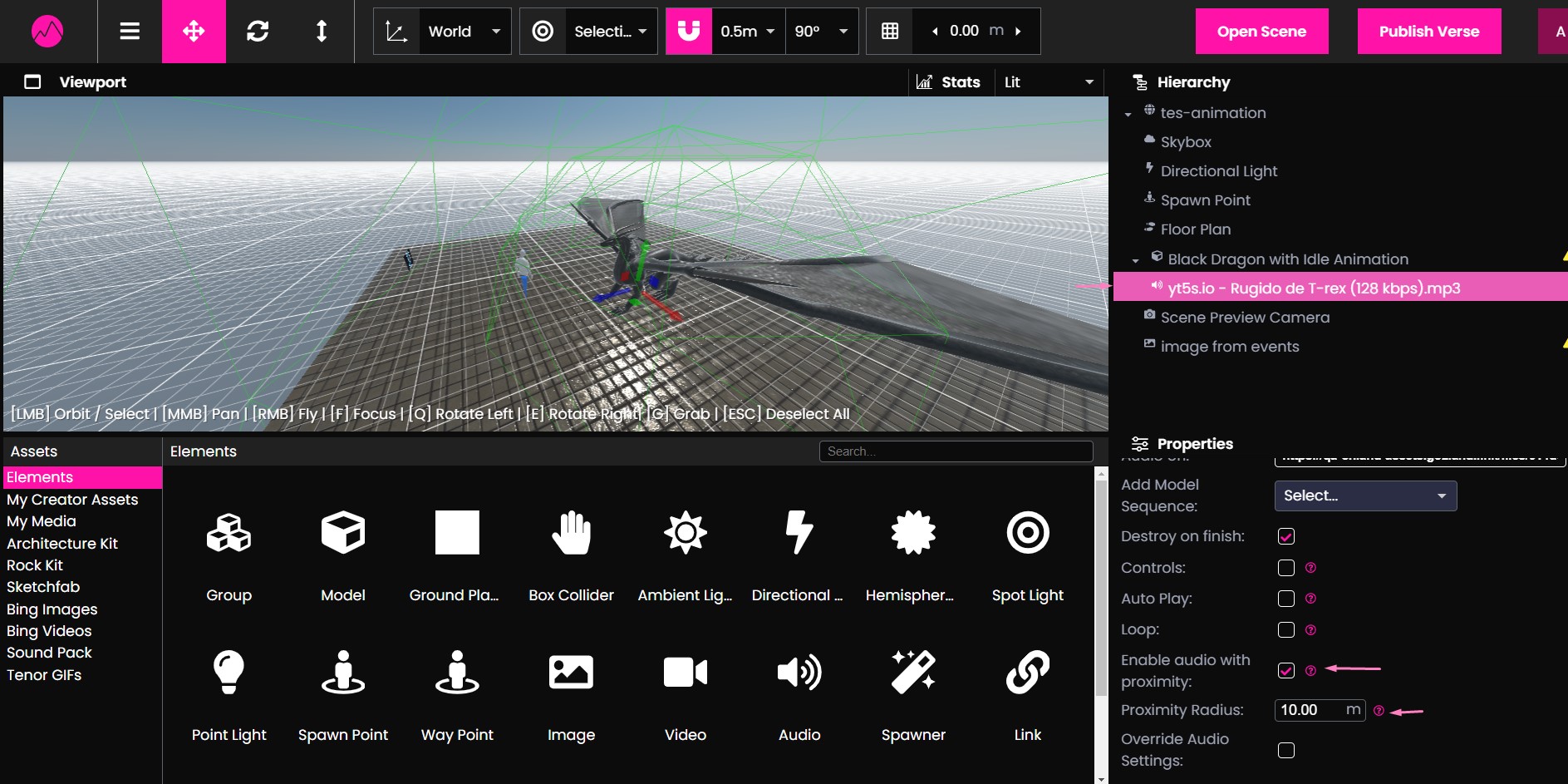Enable the Auto Play checkbox
1568x784 pixels.
point(1286,599)
